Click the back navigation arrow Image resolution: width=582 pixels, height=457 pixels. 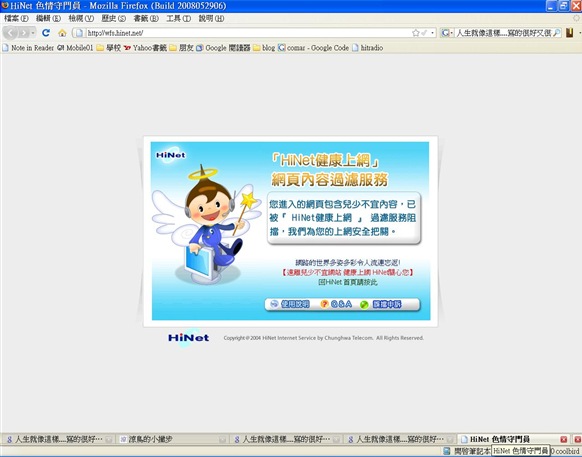tap(10, 33)
